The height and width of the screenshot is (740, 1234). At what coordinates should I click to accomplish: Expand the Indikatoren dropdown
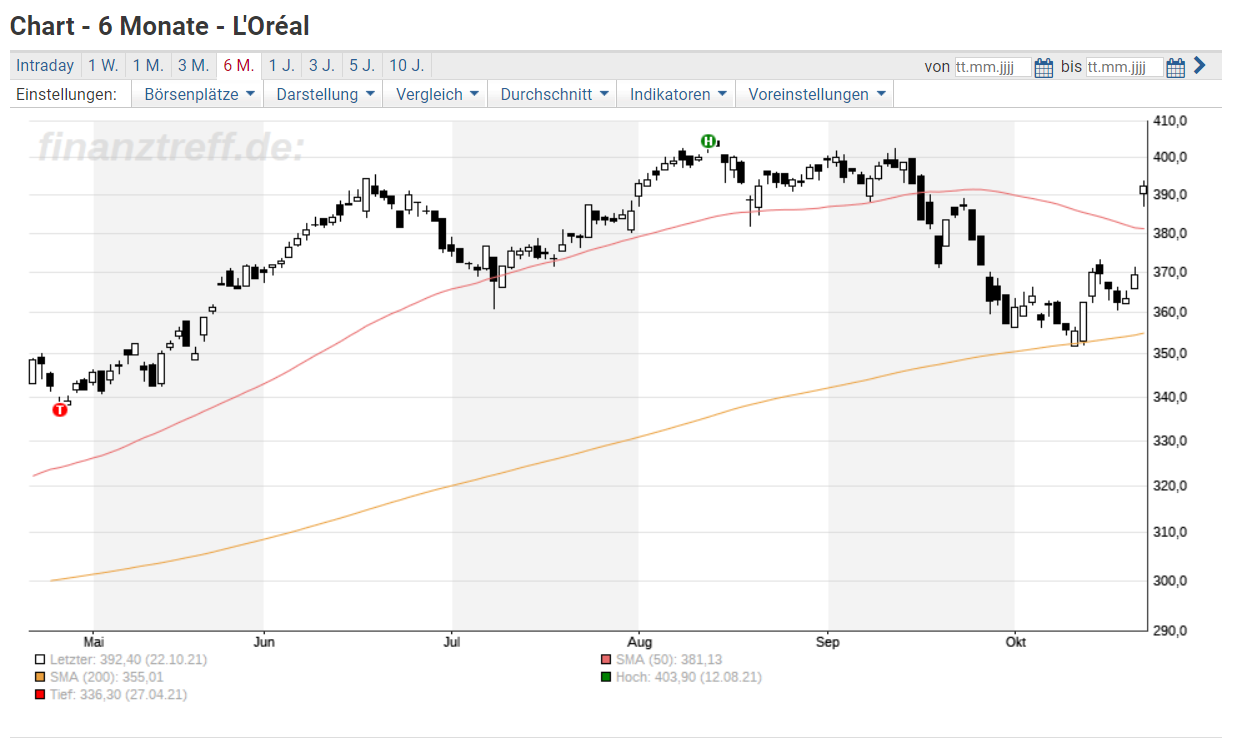[677, 94]
